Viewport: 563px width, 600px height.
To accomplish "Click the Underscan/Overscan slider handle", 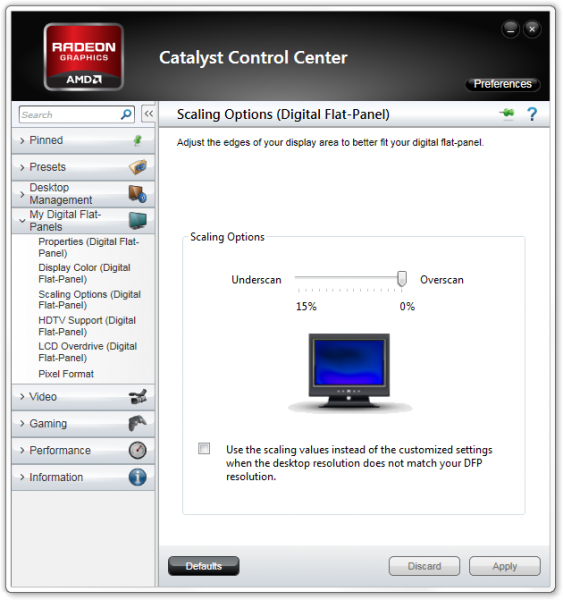I will (x=401, y=279).
